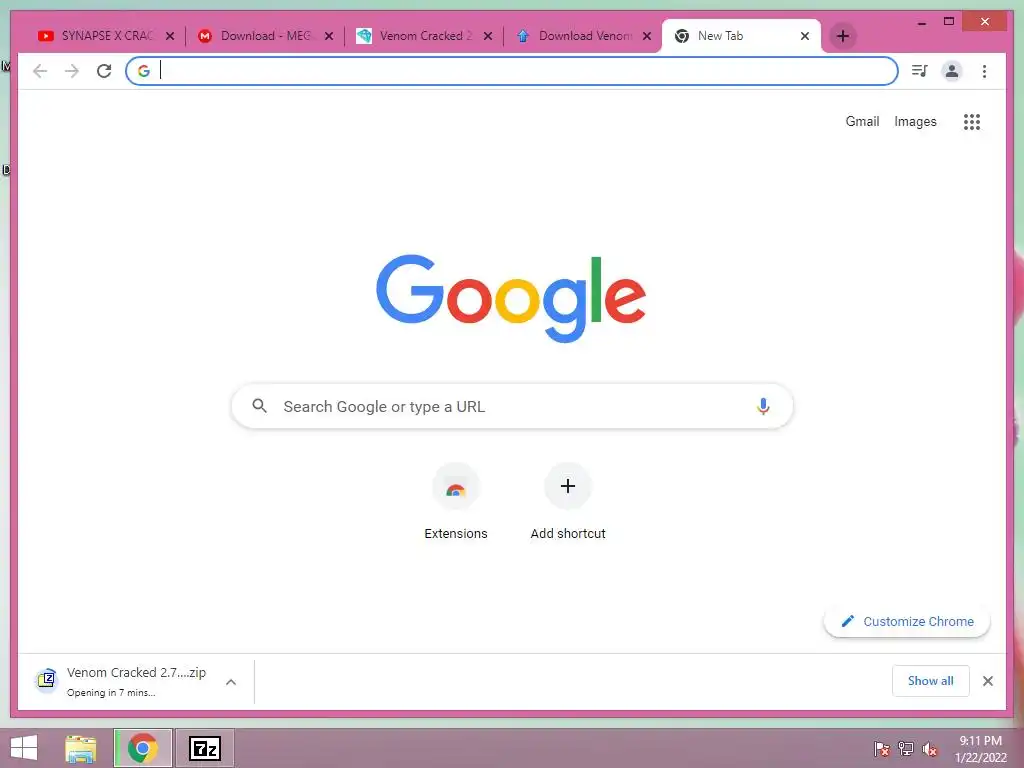Close the Venom Cracked tab

tap(488, 36)
